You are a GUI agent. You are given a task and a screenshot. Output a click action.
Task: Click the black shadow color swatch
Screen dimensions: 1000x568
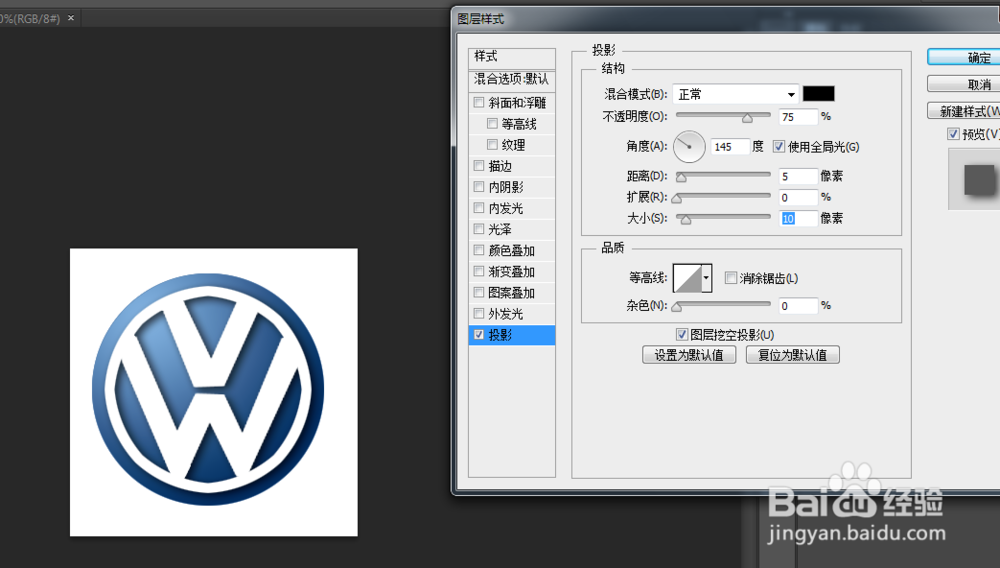(x=819, y=94)
